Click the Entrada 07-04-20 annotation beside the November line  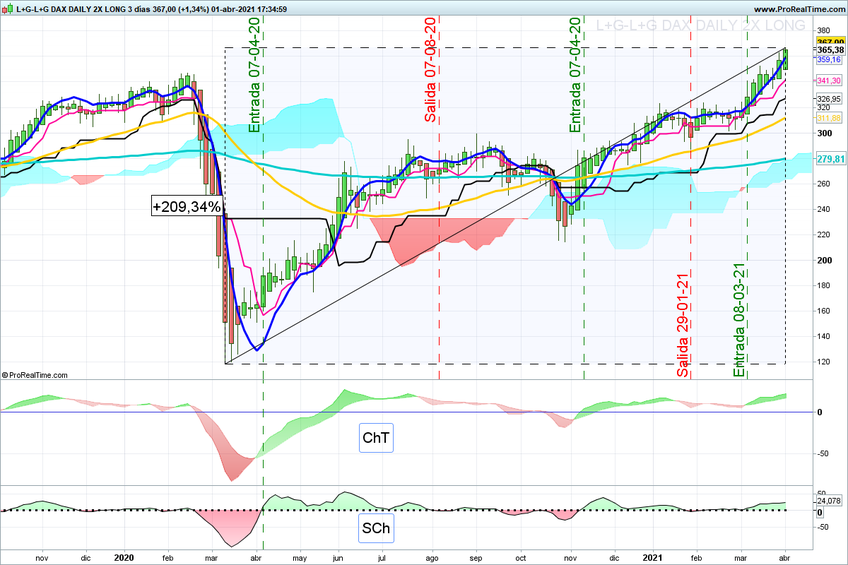coord(575,75)
